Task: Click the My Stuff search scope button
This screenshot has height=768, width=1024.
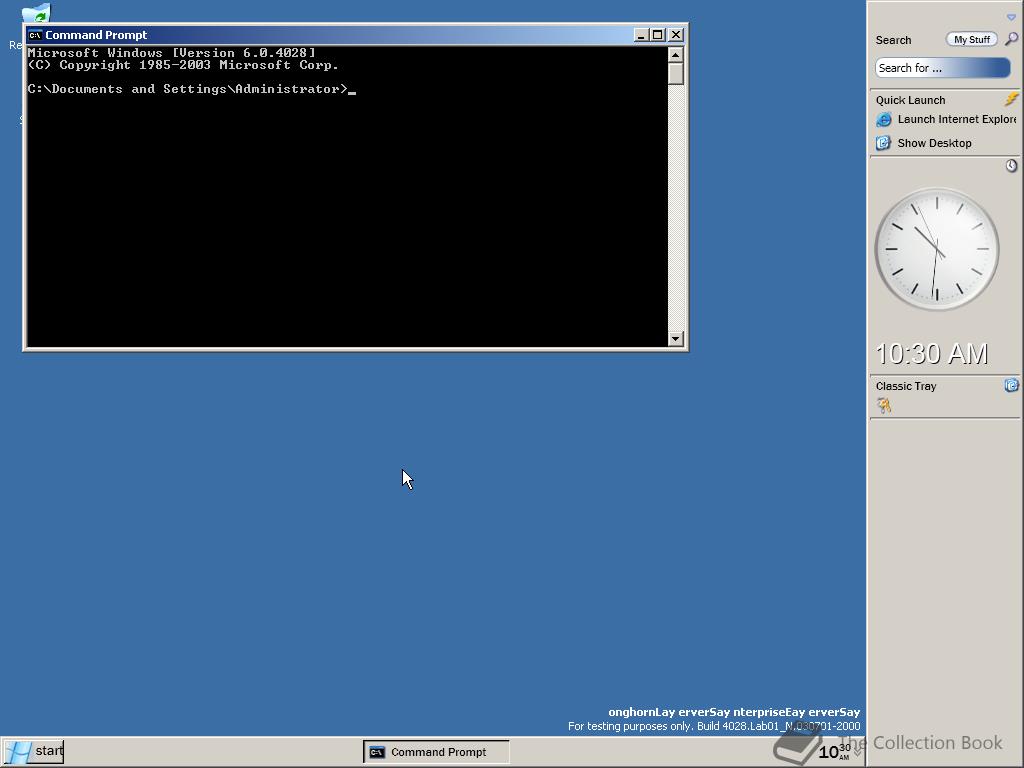Action: [972, 40]
